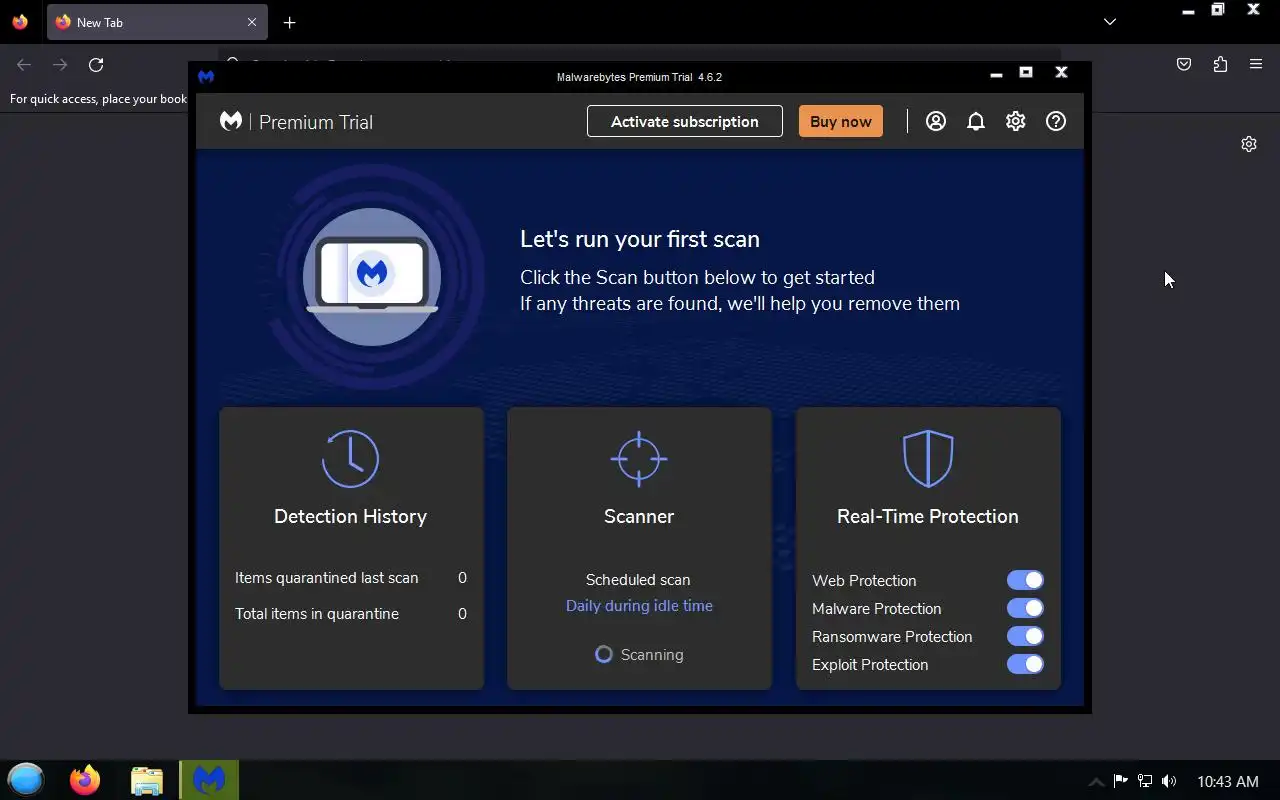Screen dimensions: 1280x800
Task: Open the Malwarebytes help question mark
Action: pos(1056,121)
